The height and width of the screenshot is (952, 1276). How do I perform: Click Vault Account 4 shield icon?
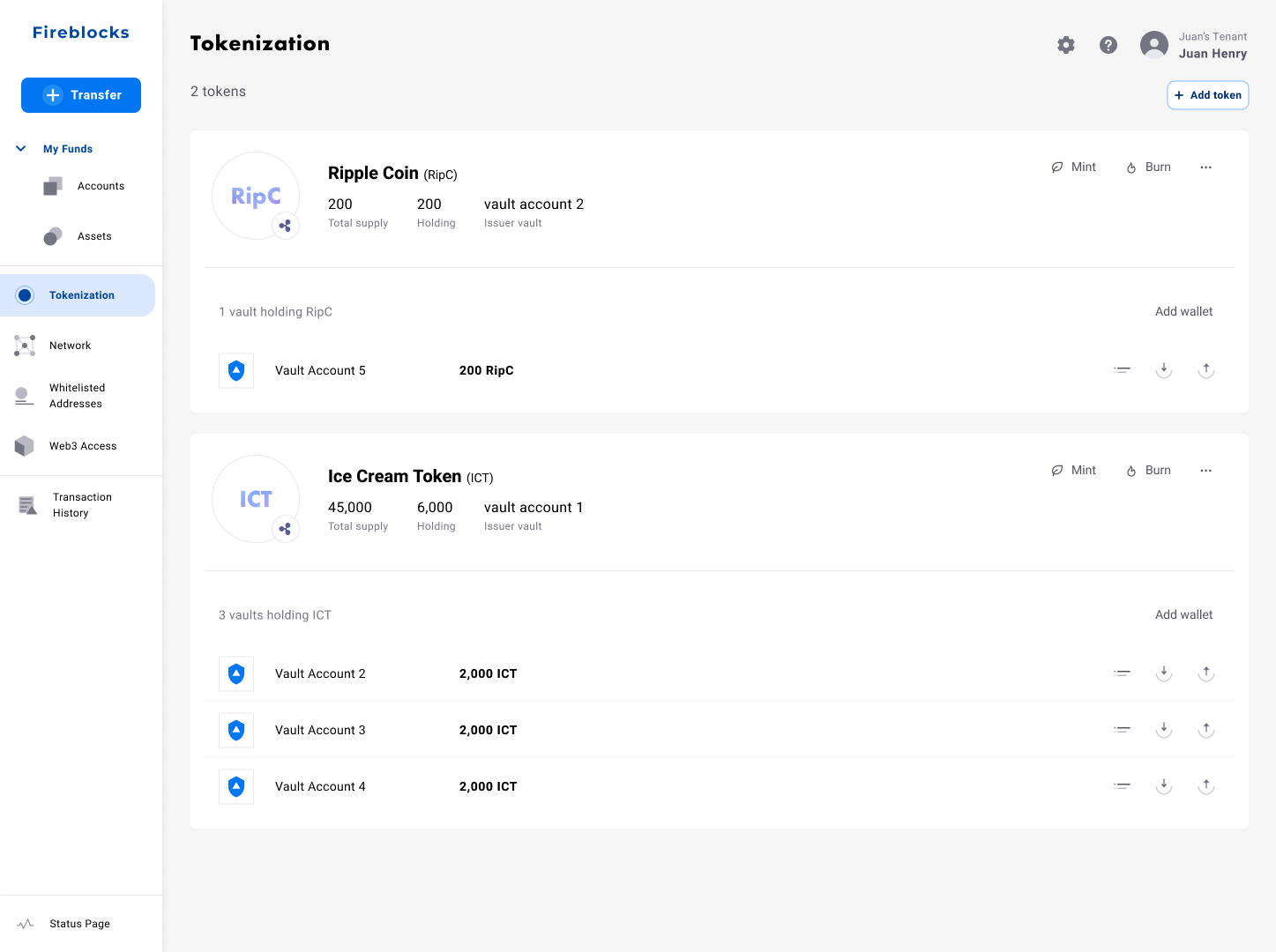click(236, 786)
